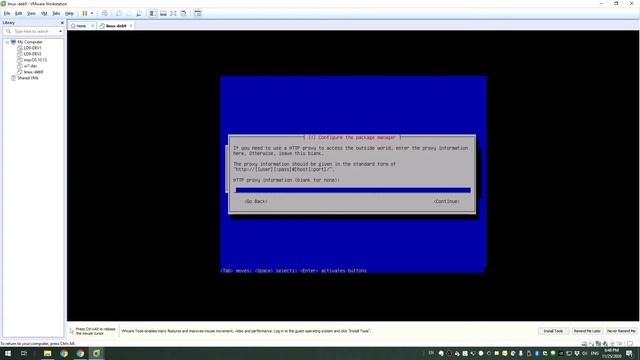Switch to the Home tab
The image size is (640, 360).
coord(81,26)
